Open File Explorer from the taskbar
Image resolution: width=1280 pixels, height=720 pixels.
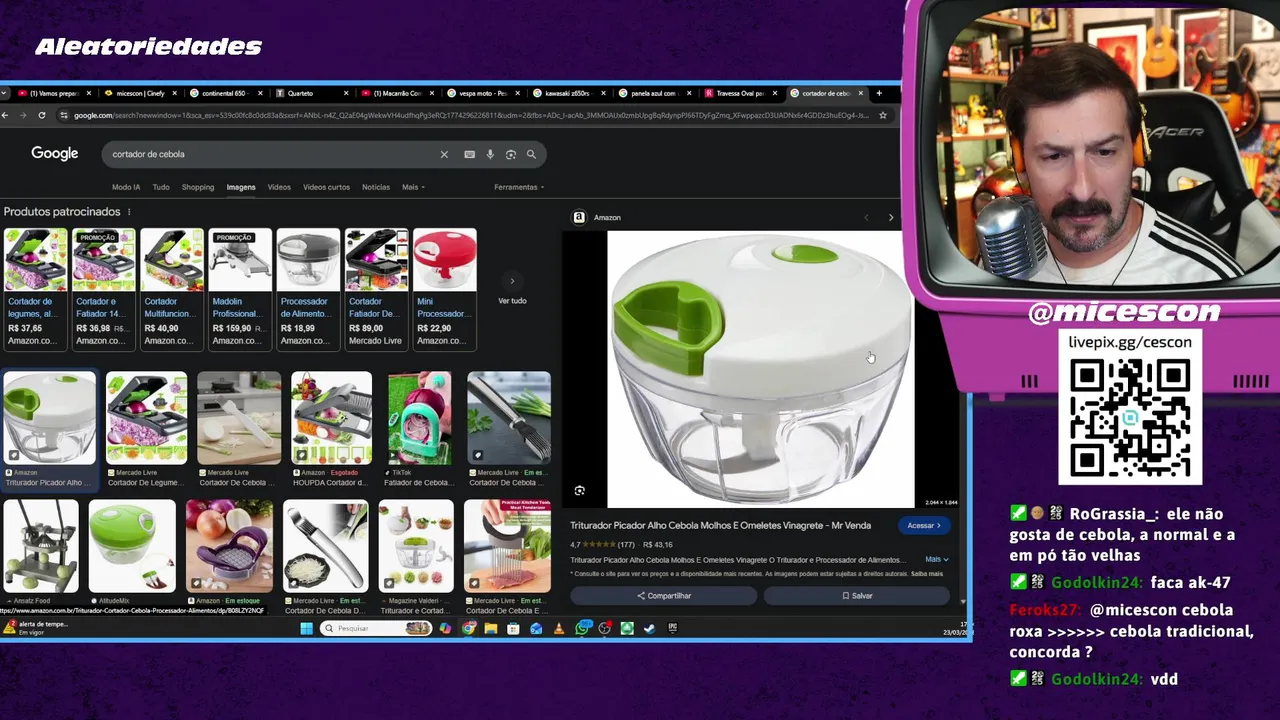490,628
